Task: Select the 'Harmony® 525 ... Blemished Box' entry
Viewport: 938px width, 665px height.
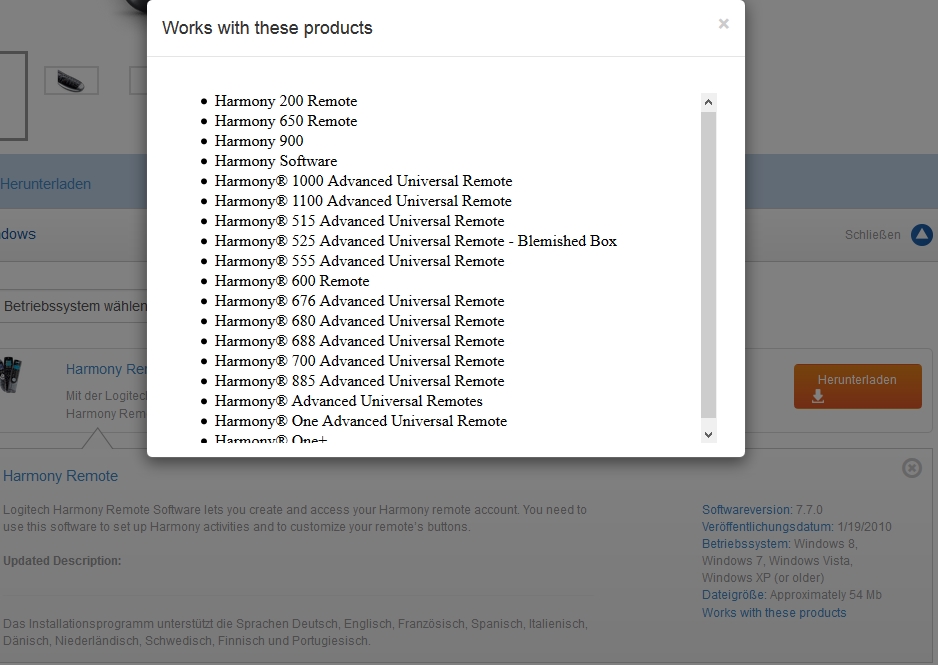Action: tap(416, 241)
